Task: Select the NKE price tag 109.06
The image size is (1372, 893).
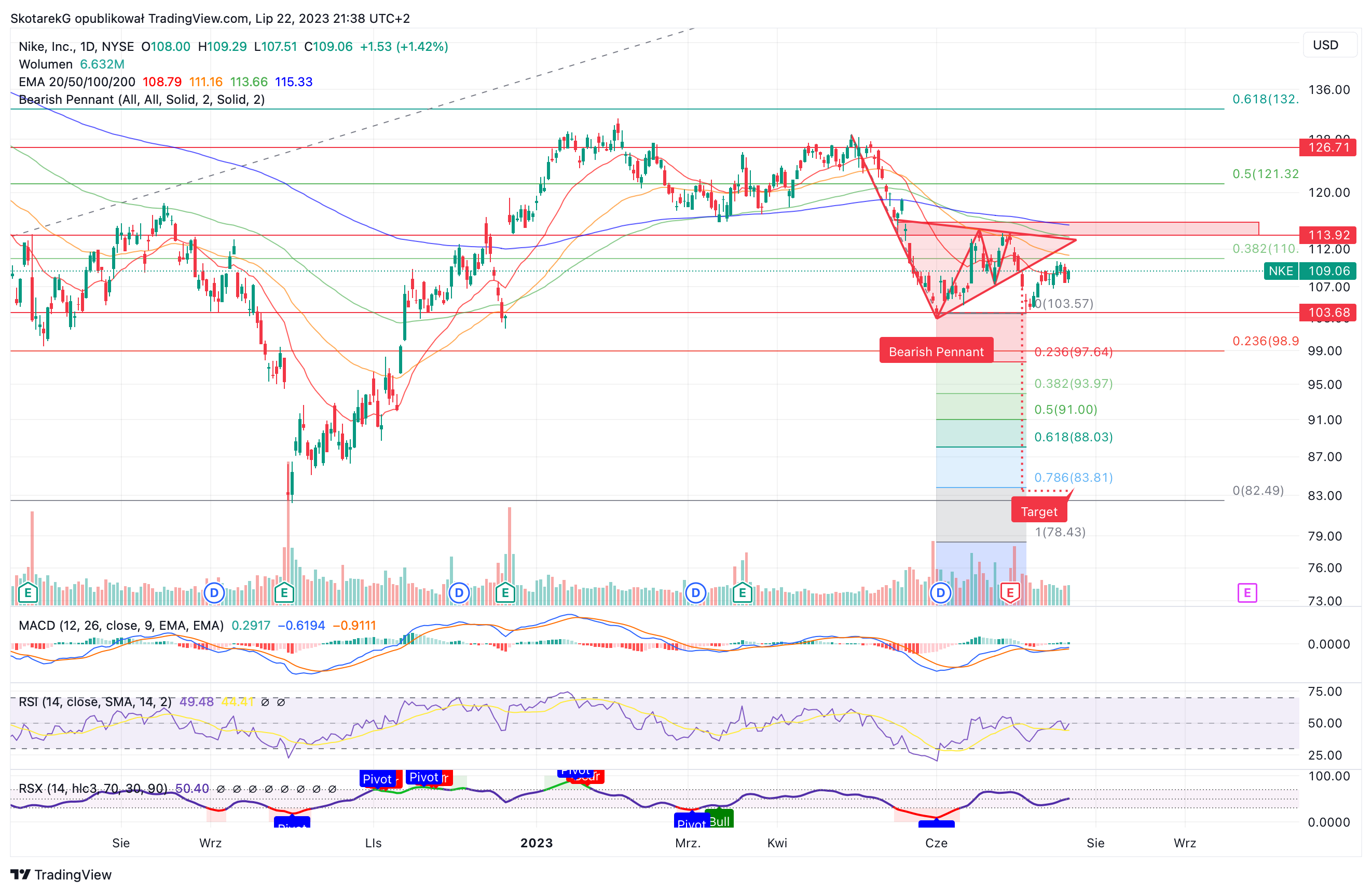Action: (x=1310, y=270)
